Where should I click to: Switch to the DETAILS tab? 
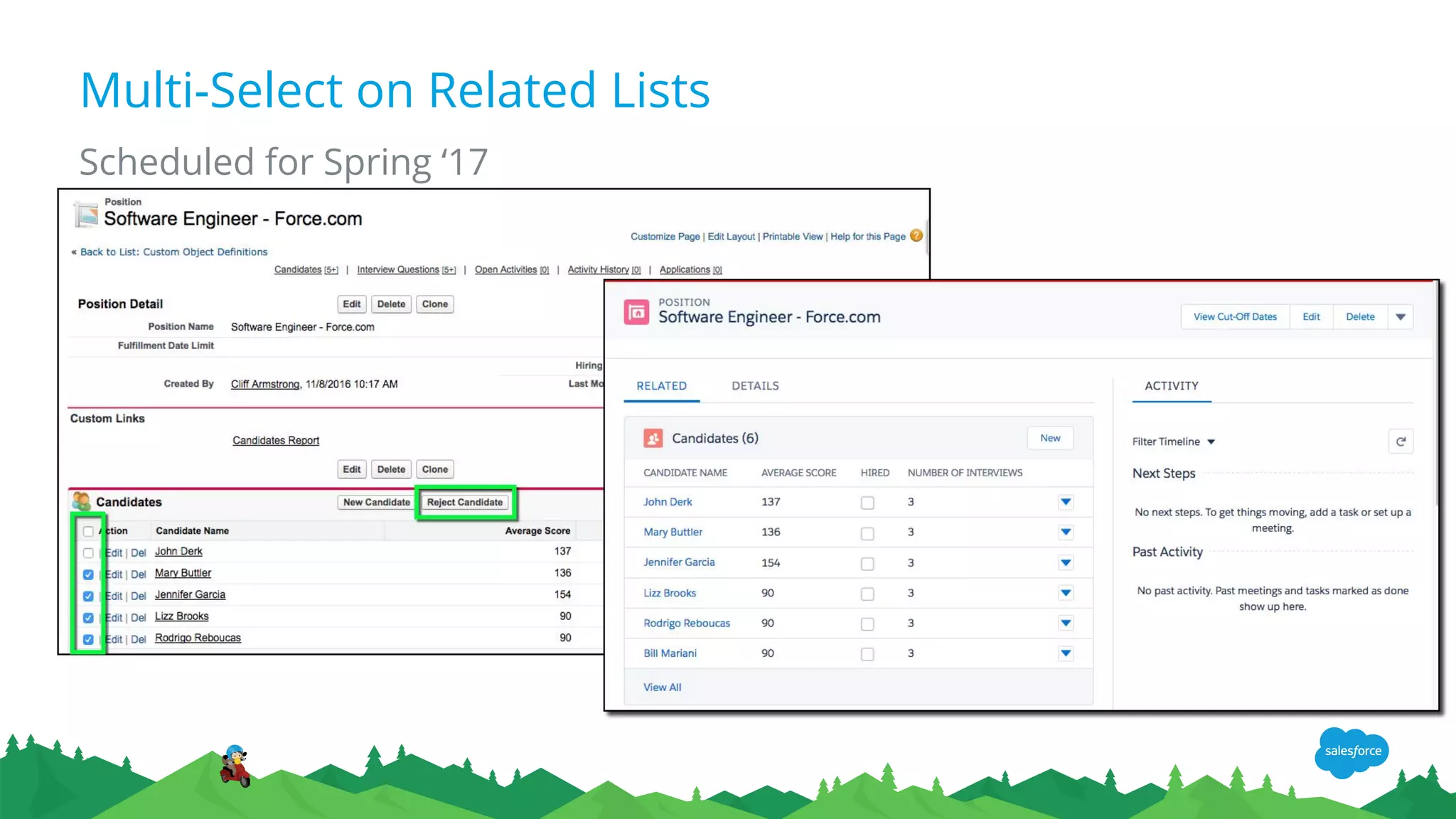pyautogui.click(x=755, y=386)
